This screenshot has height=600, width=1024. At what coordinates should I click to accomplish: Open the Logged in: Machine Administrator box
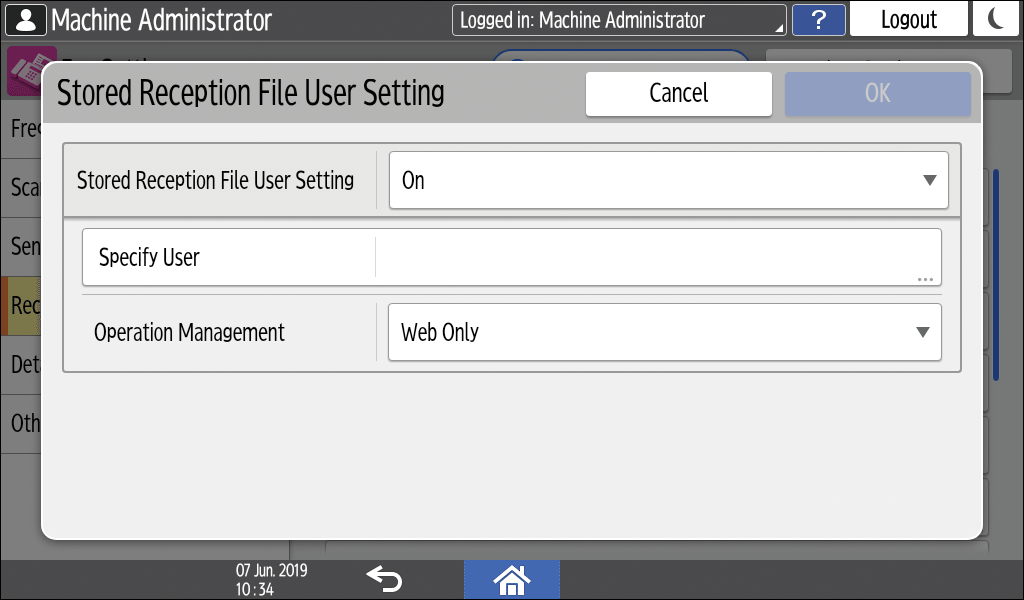[x=618, y=20]
